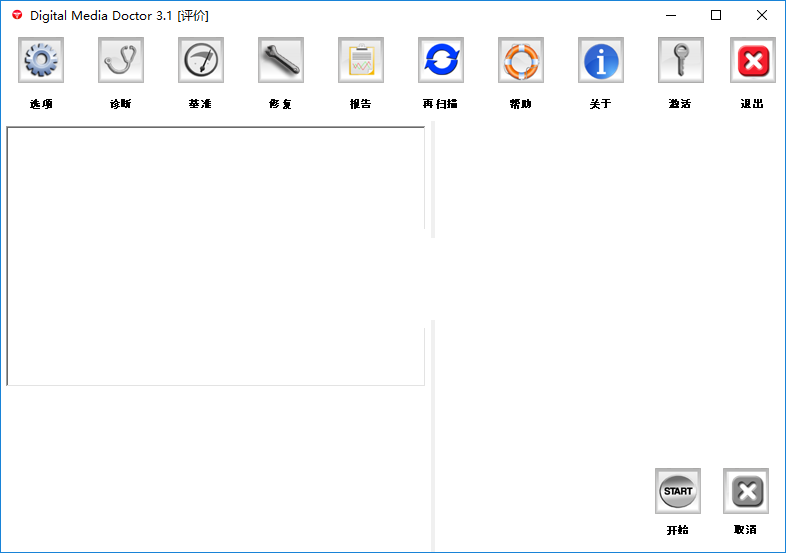
Task: Open 帮助 (Help) lifebuoy icon
Action: click(521, 61)
